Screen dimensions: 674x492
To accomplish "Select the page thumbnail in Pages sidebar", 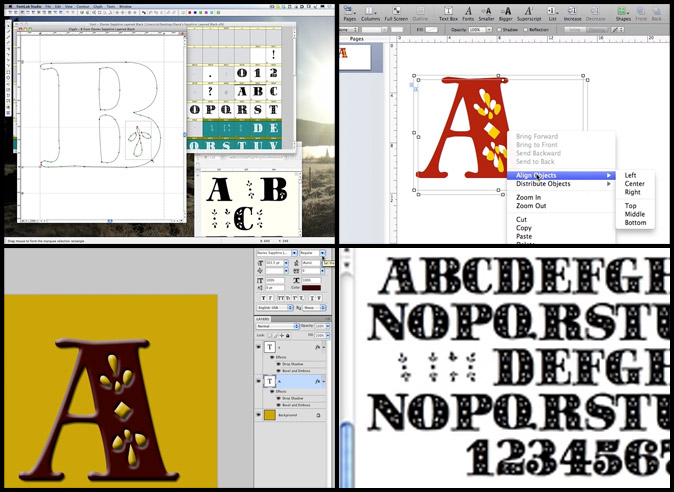I will coord(362,58).
